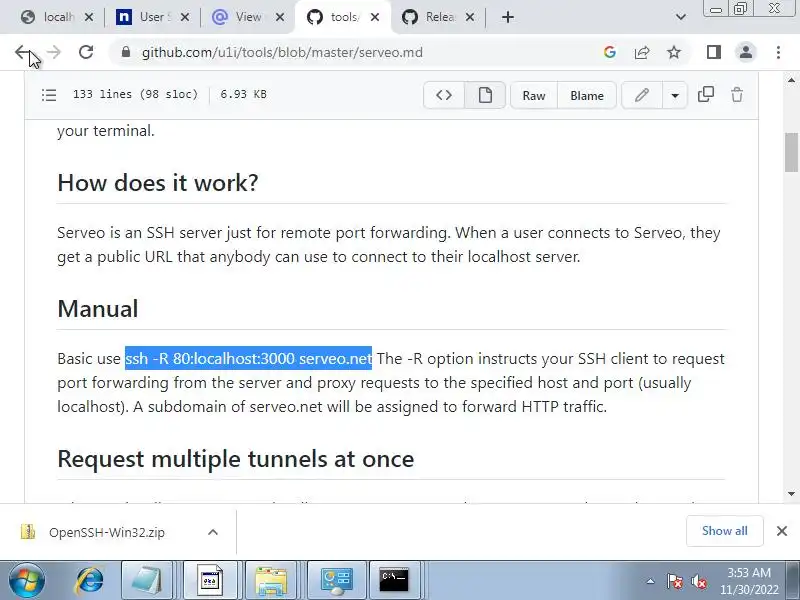Click the 'How does it work?' heading
The width and height of the screenshot is (800, 600).
[158, 183]
